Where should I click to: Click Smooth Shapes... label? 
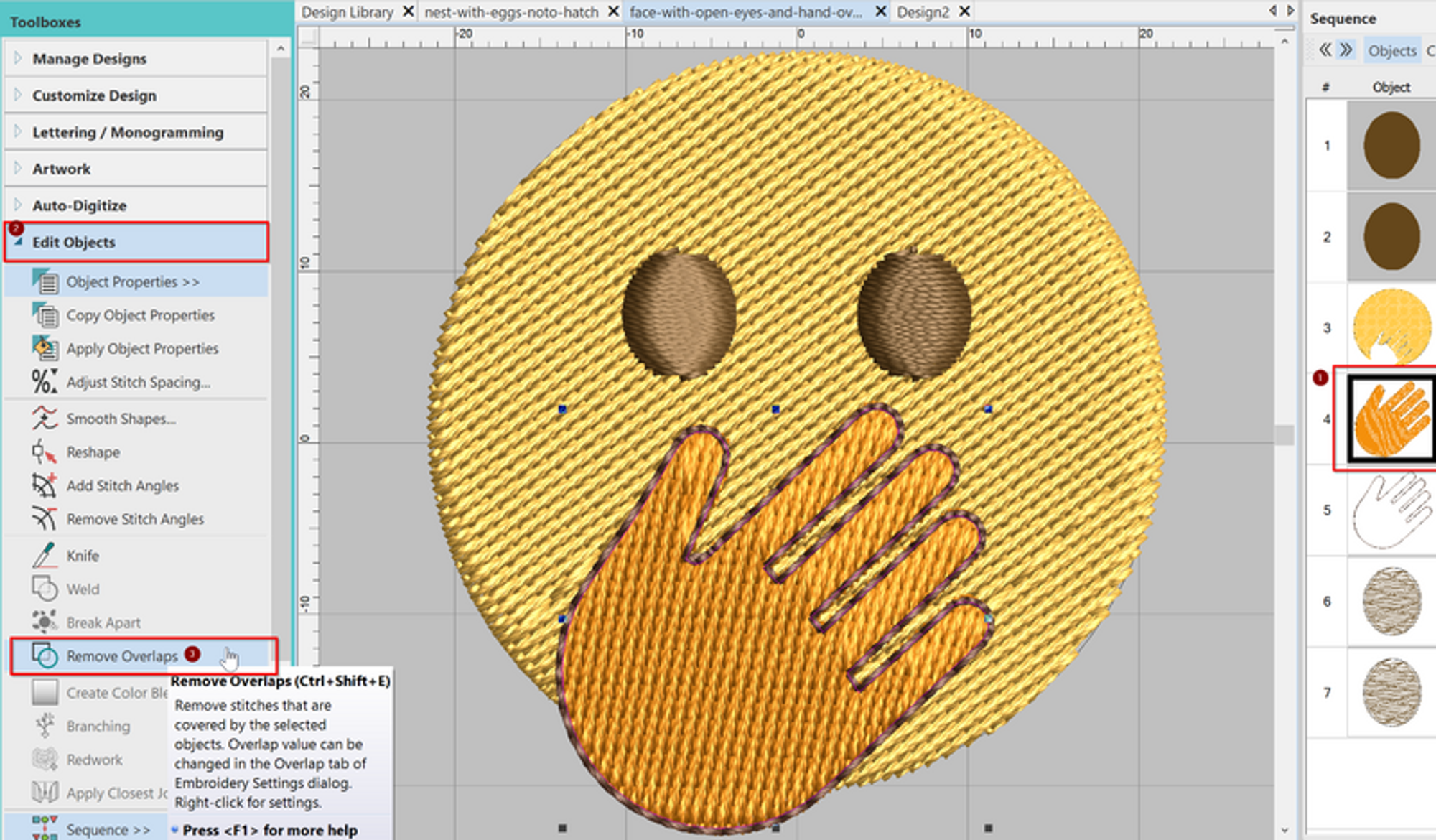pyautogui.click(x=121, y=419)
